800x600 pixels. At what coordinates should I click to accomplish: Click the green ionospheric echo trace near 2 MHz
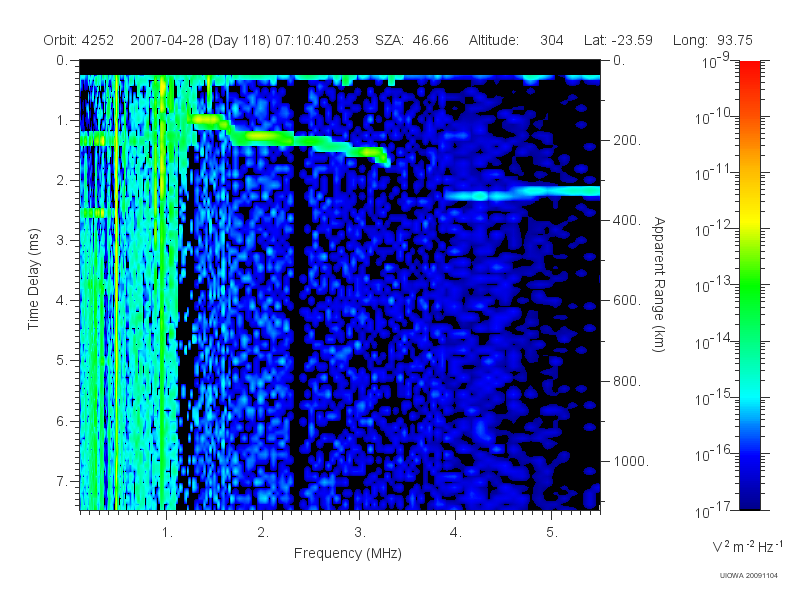[263, 136]
